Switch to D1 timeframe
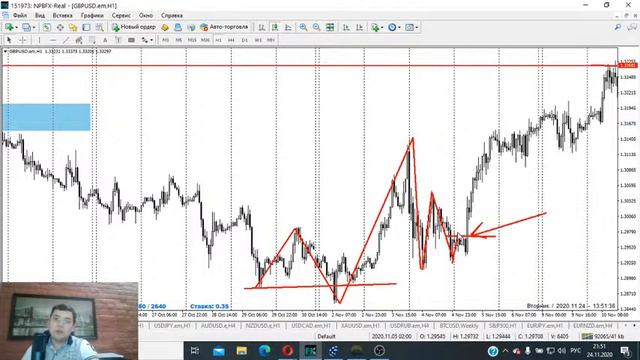The height and width of the screenshot is (360, 640). click(244, 40)
